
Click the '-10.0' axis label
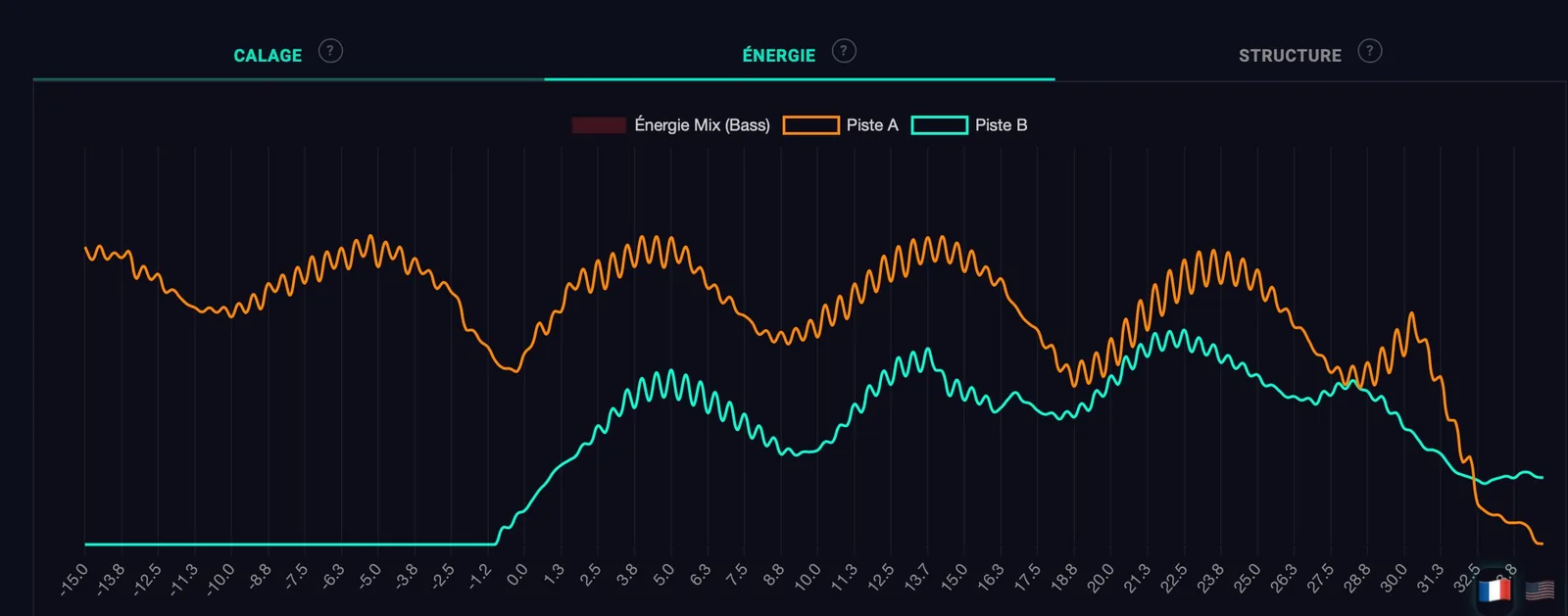(x=220, y=579)
